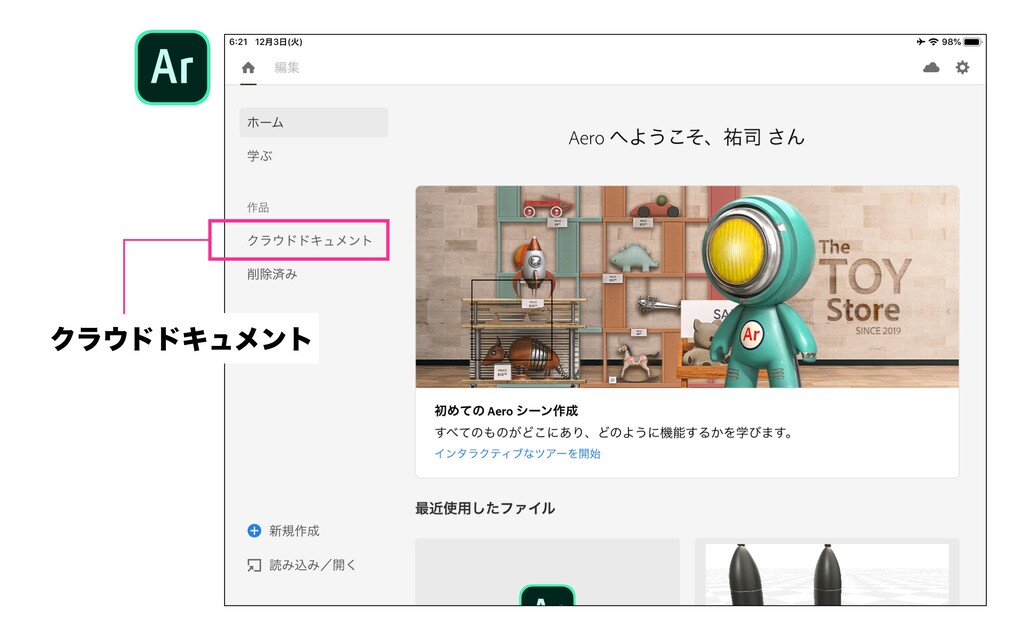Open the Home tab icon
The image size is (1024, 640).
click(x=248, y=67)
